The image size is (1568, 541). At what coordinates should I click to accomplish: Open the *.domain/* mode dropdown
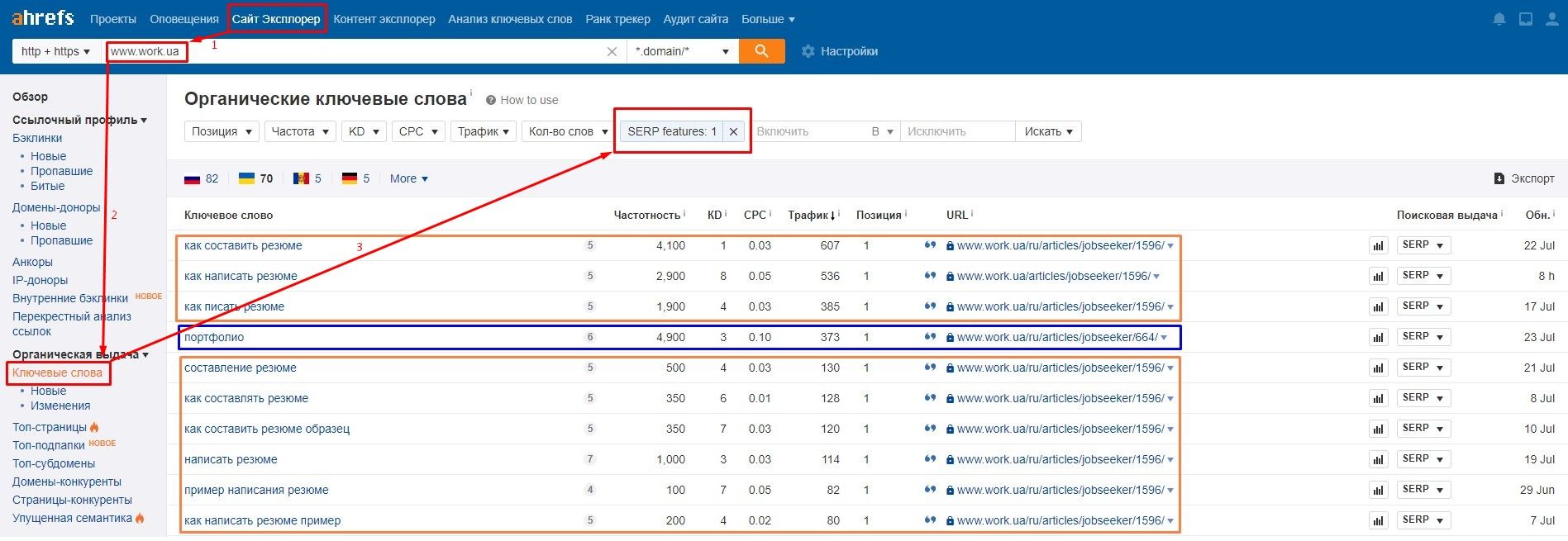point(683,51)
